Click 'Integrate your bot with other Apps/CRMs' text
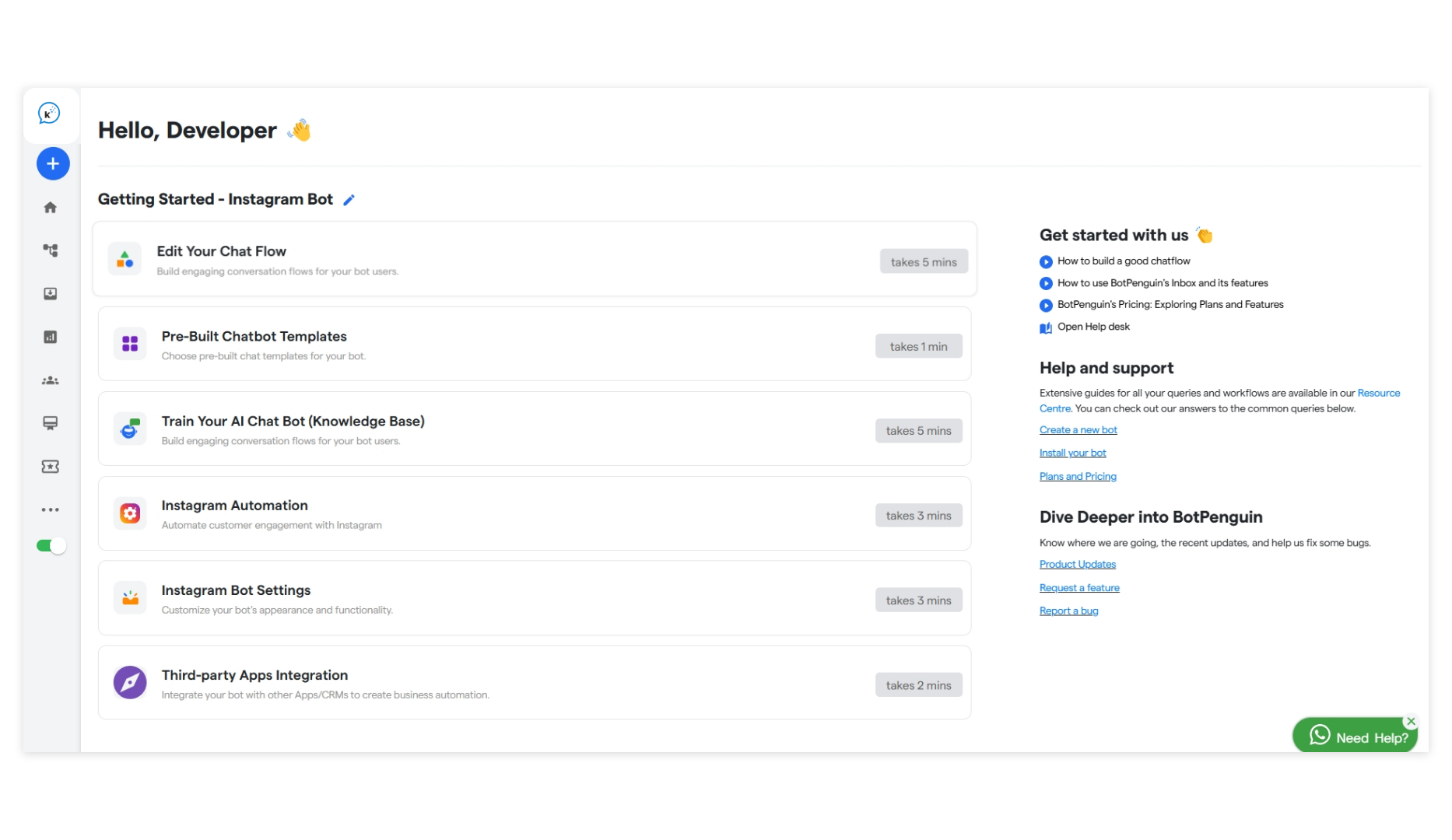Screen dimensions: 1452x840 tap(325, 695)
